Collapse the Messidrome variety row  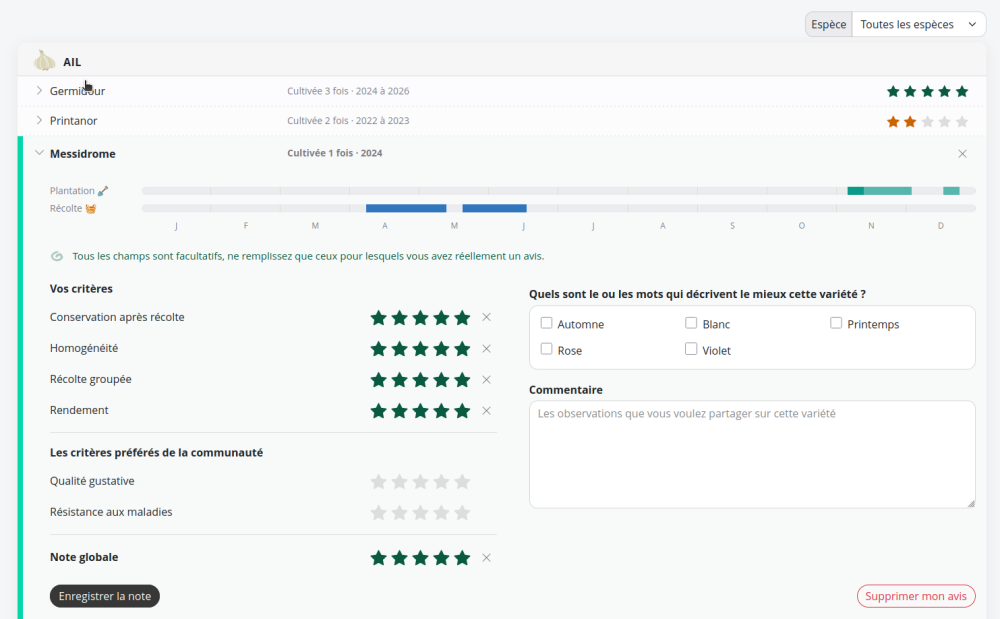40,153
